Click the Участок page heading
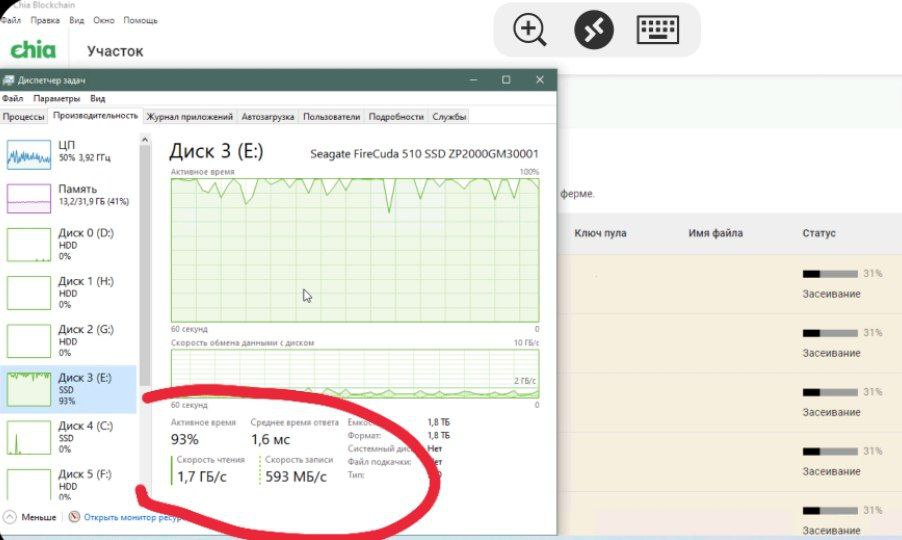902x540 pixels. (115, 51)
